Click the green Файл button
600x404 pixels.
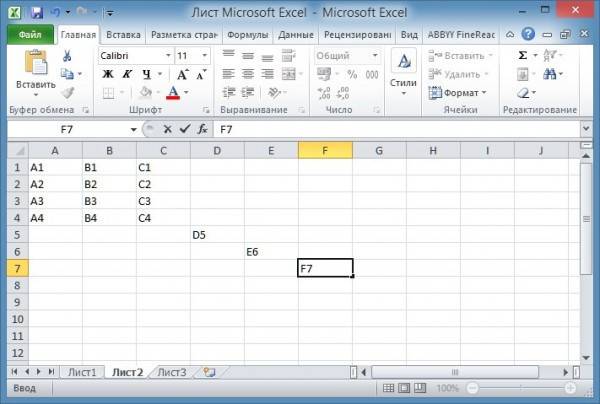(x=29, y=34)
